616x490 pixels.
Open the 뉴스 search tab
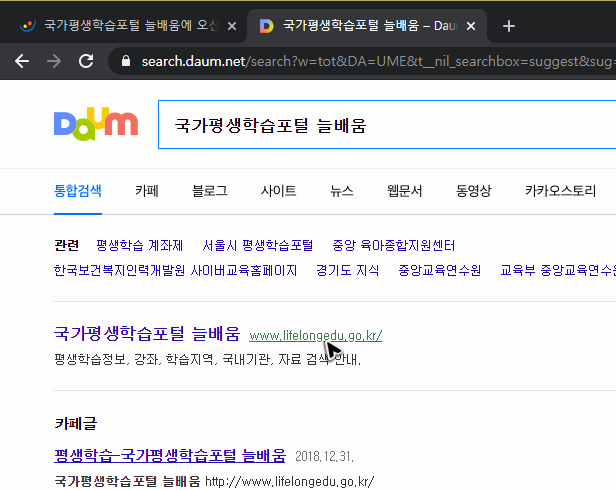pos(341,191)
